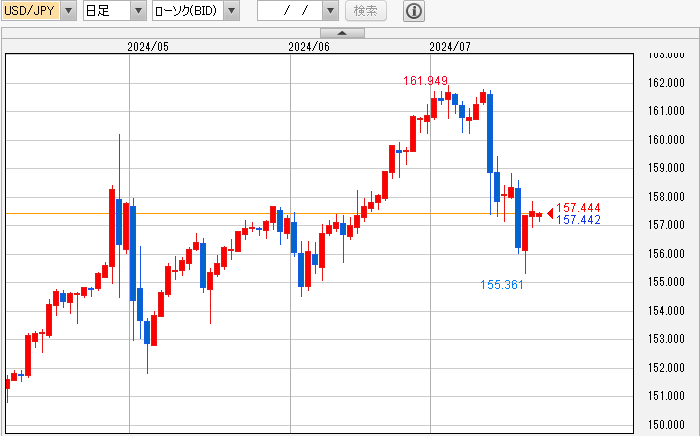This screenshot has width=700, height=436.
Task: Click the 157.000 price axis label
Action: coord(666,225)
